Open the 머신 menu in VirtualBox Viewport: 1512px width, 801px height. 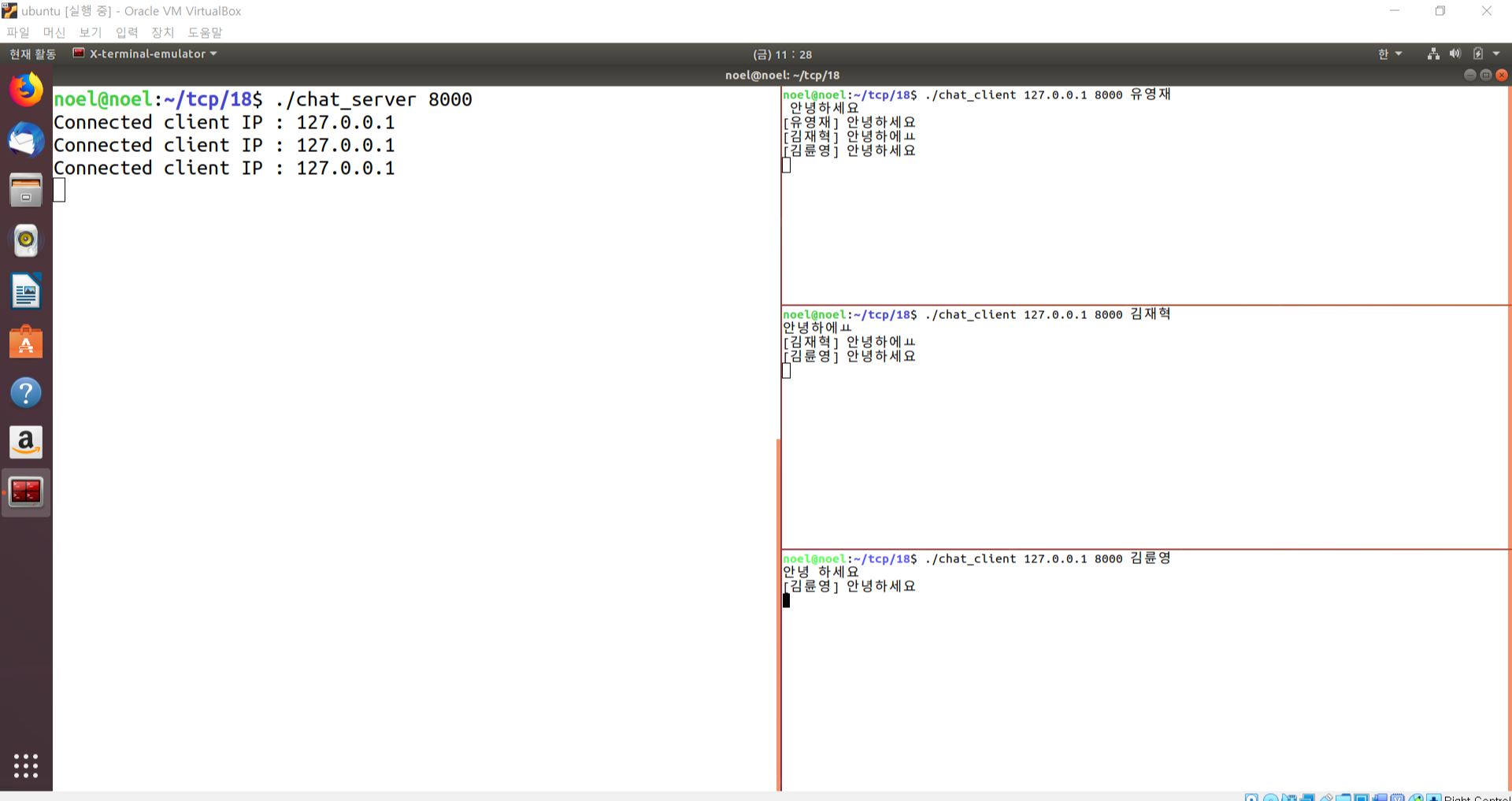[54, 32]
